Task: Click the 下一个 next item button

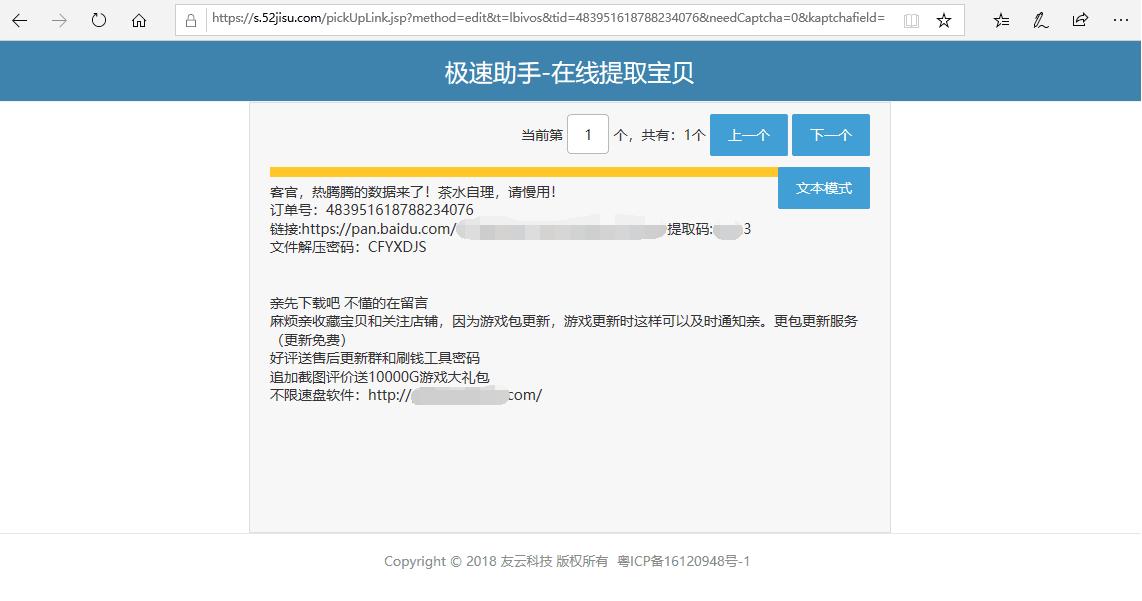Action: [x=830, y=134]
